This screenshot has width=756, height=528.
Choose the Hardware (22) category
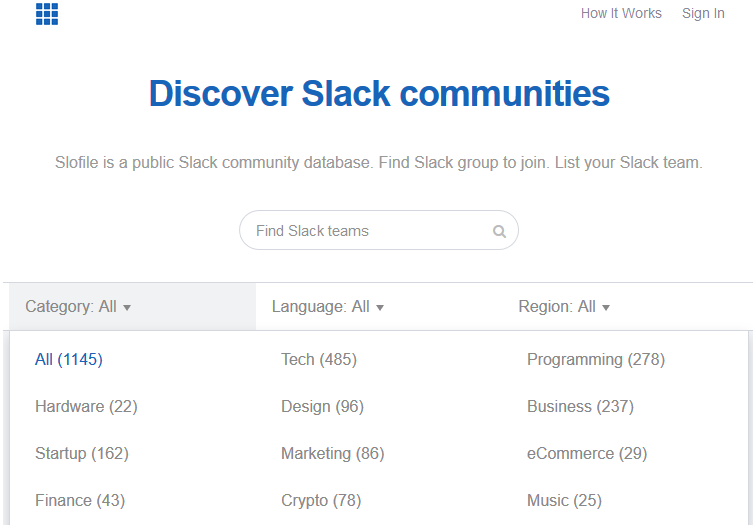(86, 406)
